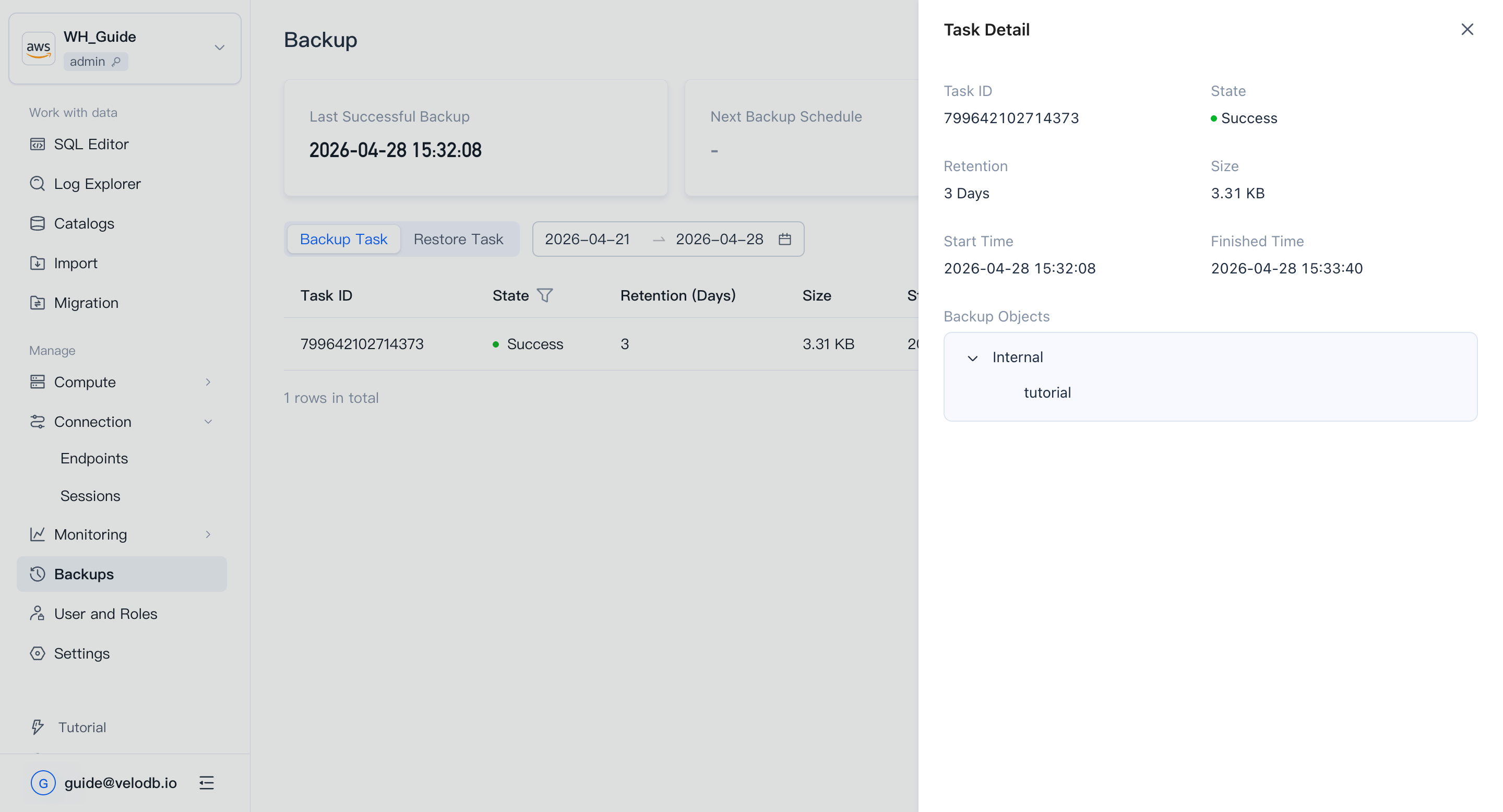Click the 2026-04-21 start date field
This screenshot has width=1503, height=812.
tap(587, 239)
